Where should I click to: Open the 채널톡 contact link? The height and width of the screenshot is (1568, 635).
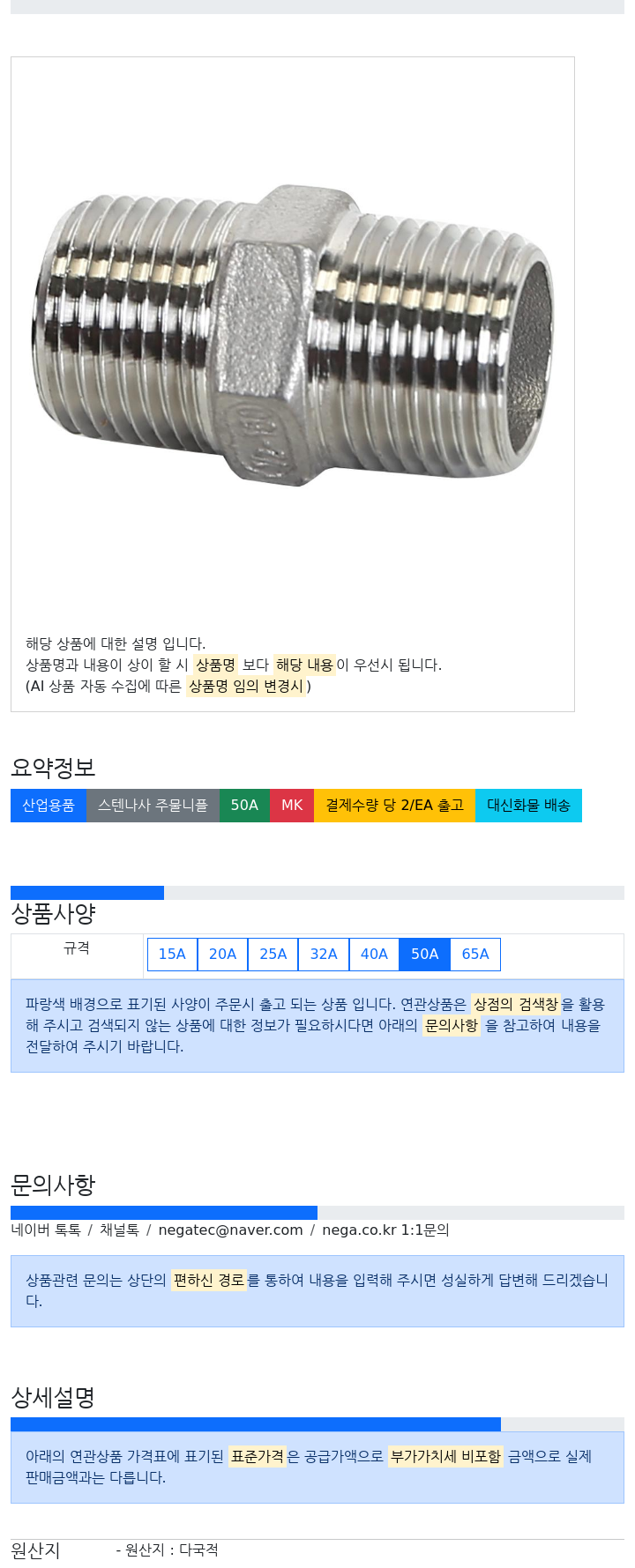point(119,1230)
